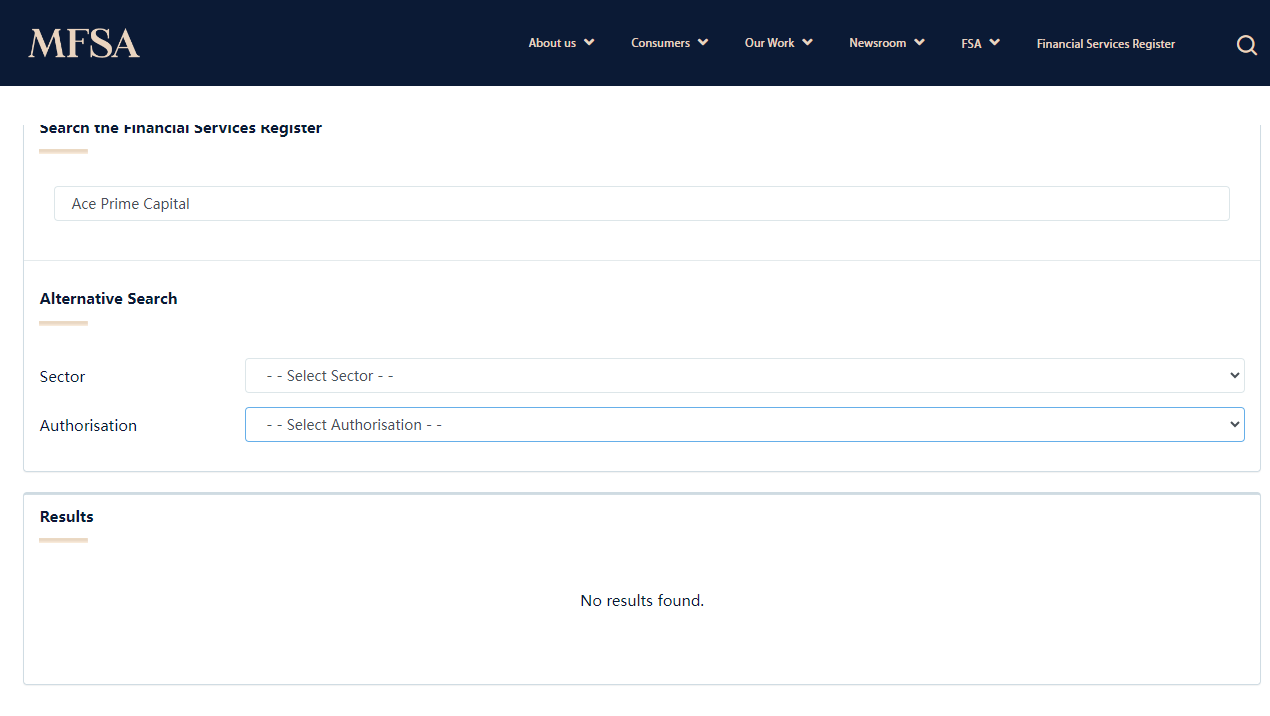
Task: Open the Newsroom menu label
Action: (877, 43)
